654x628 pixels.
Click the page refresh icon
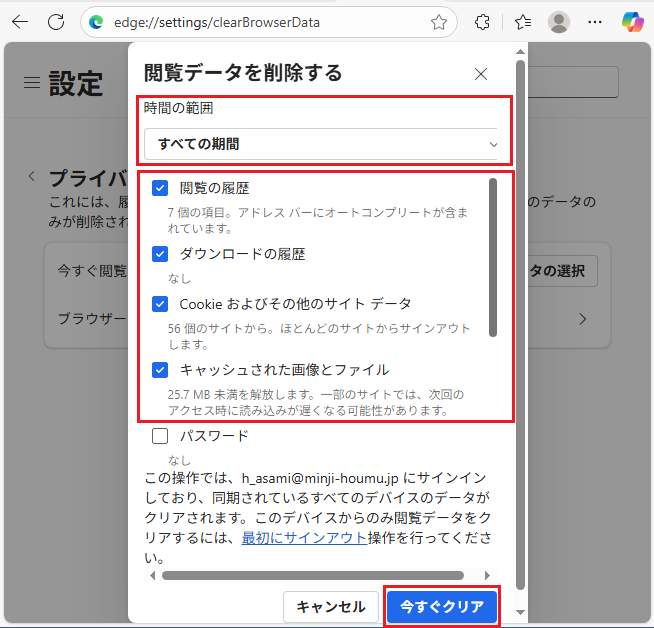point(55,22)
